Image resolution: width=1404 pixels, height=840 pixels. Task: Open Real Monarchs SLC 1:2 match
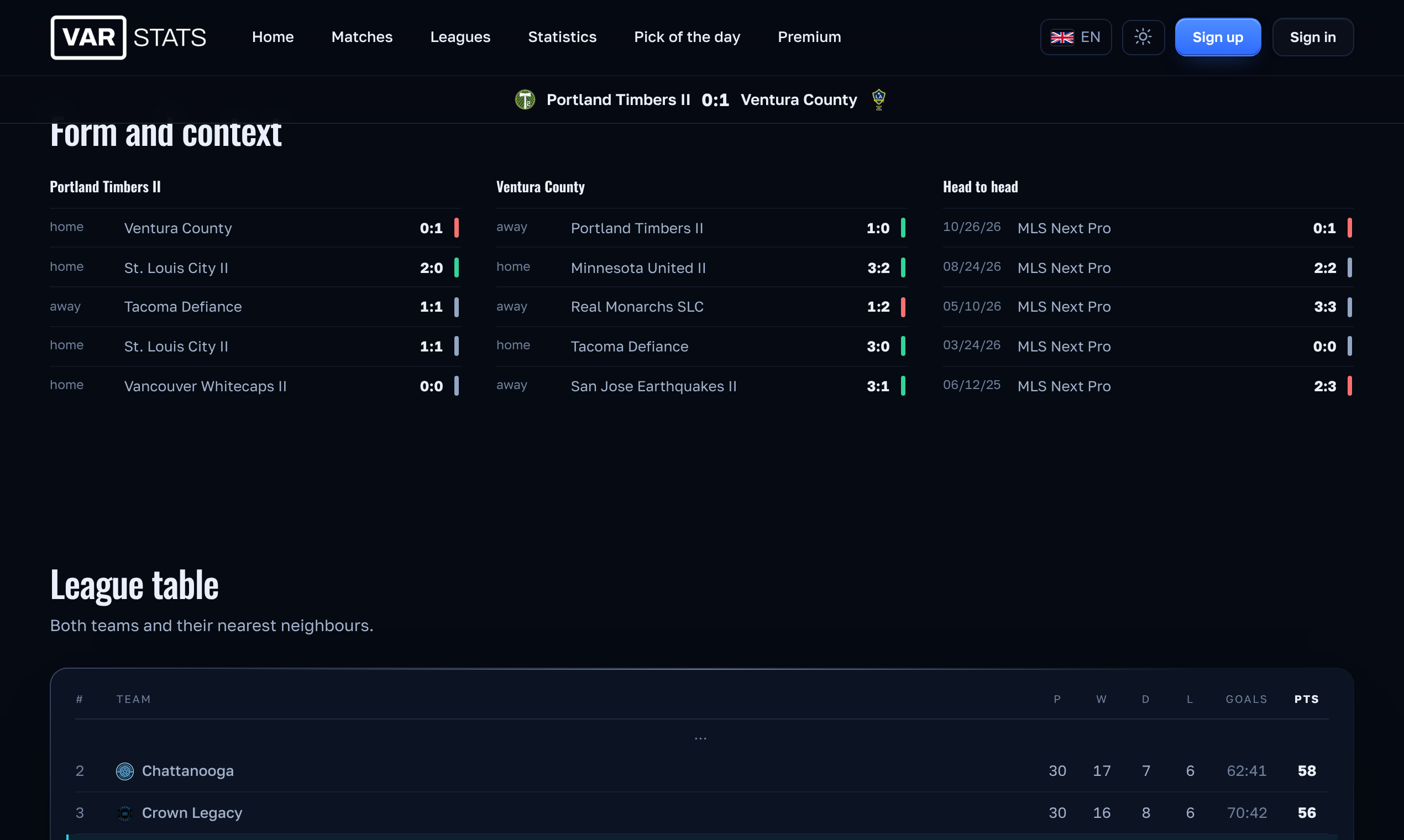pos(701,307)
